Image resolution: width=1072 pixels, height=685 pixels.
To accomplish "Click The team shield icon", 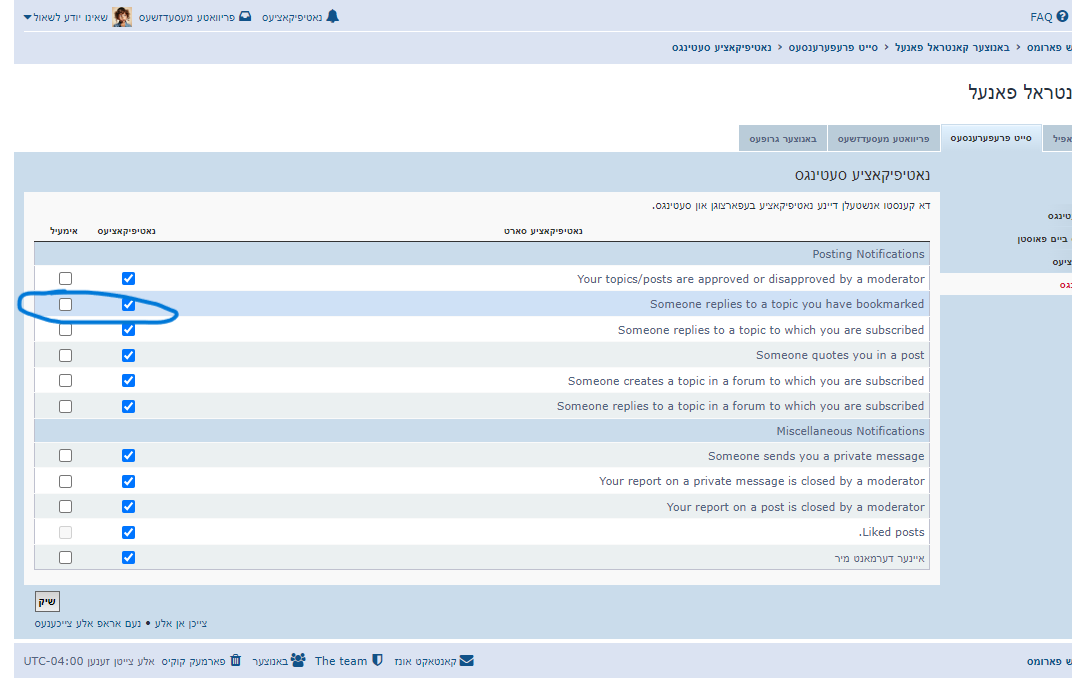I will pyautogui.click(x=377, y=660).
